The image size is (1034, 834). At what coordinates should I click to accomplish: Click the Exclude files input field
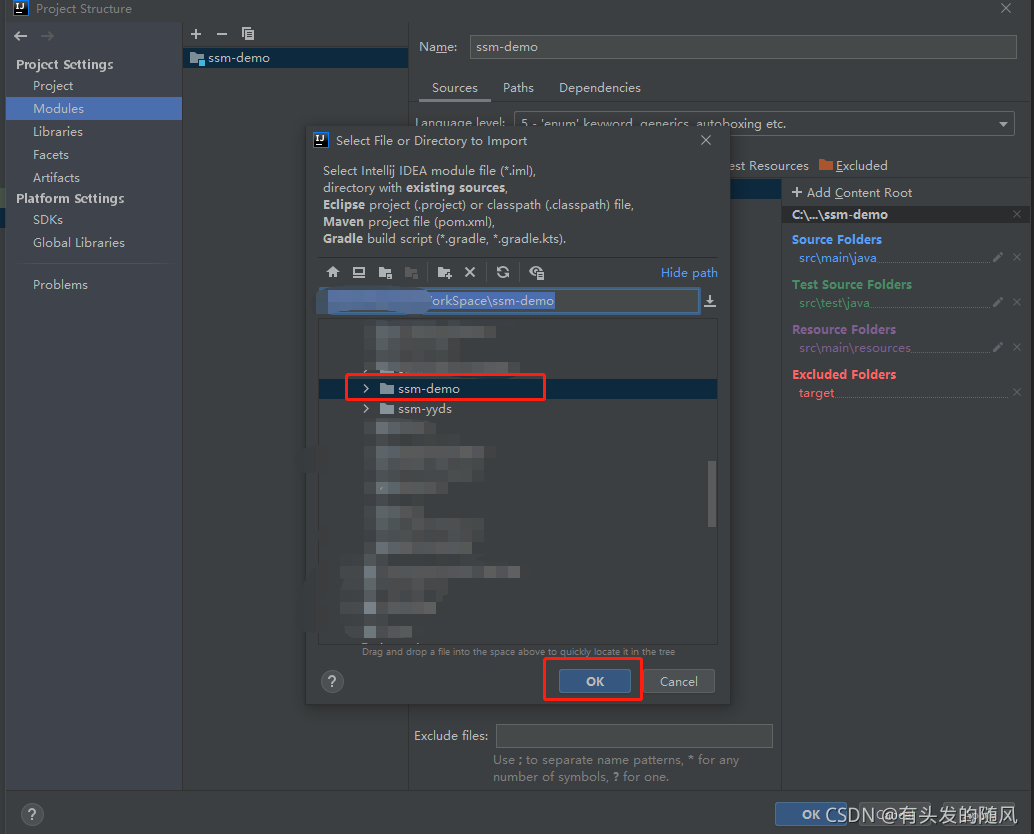coord(634,736)
